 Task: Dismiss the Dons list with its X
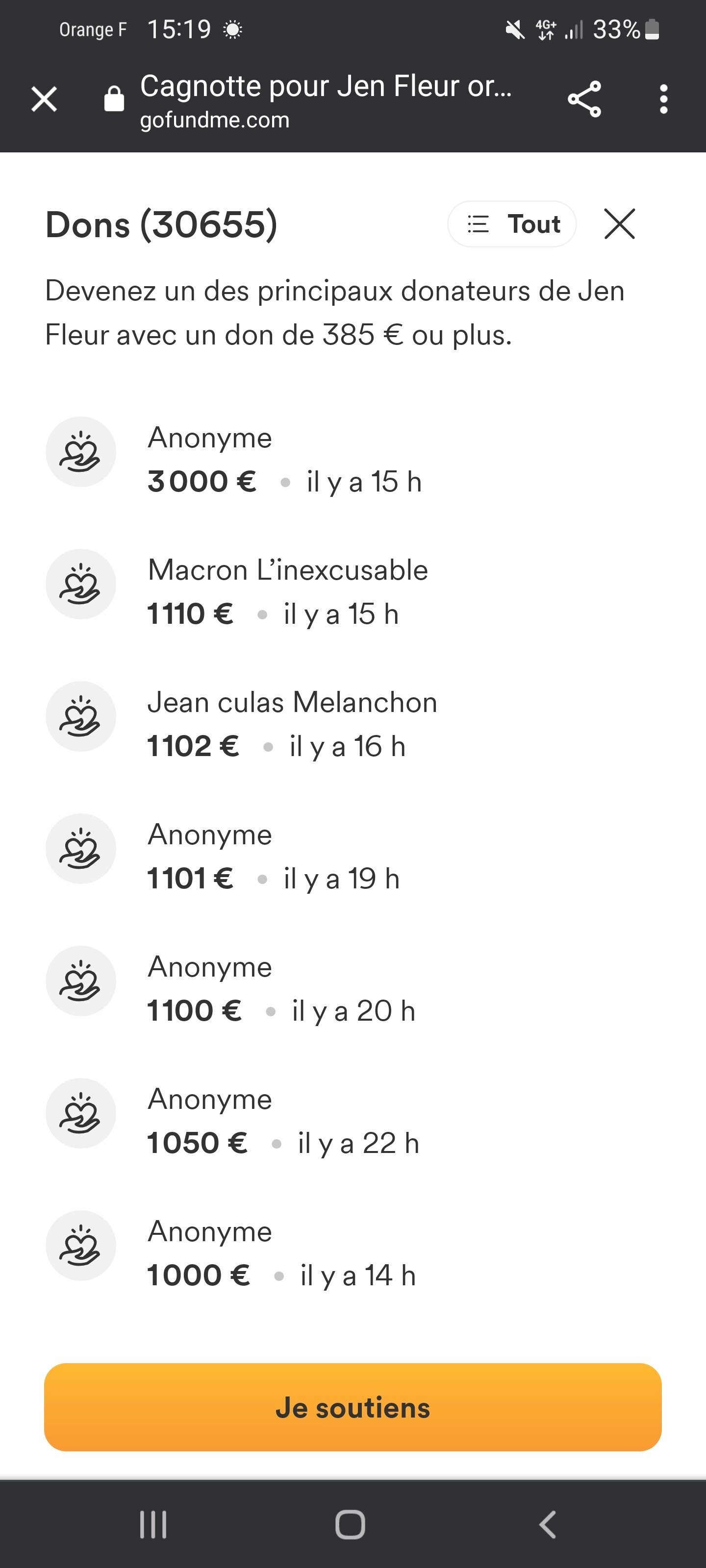tap(620, 223)
